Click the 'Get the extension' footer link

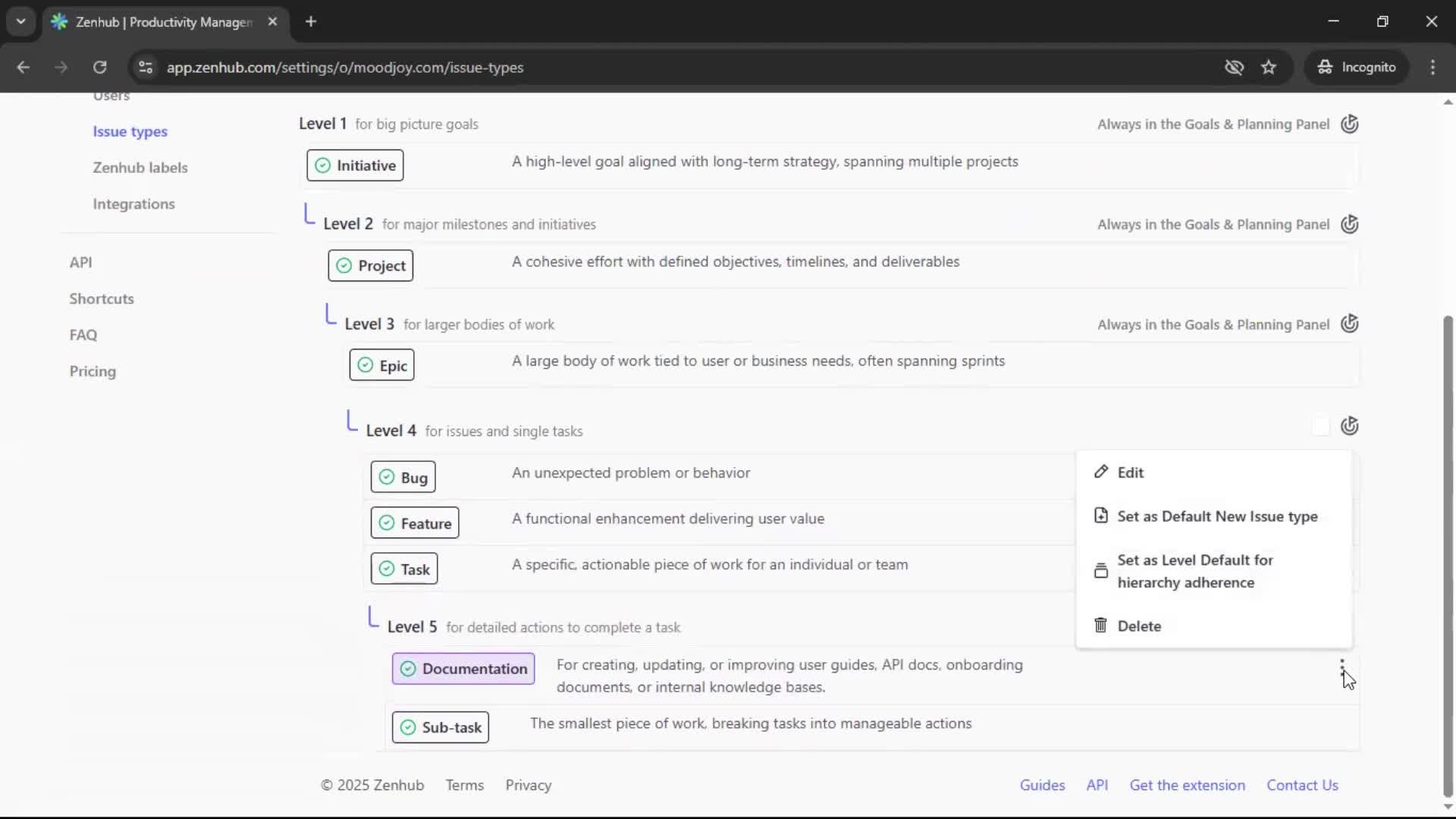pos(1187,785)
